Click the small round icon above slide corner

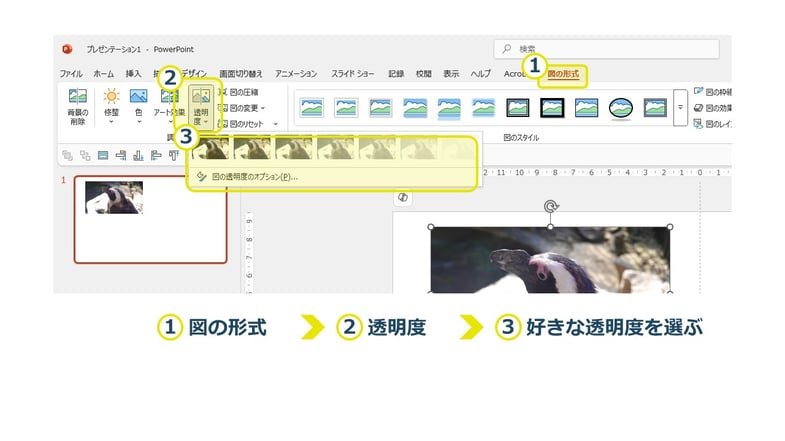[x=403, y=197]
